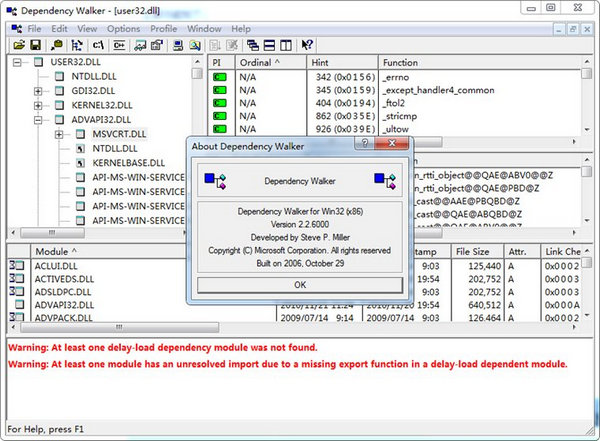Image resolution: width=600 pixels, height=441 pixels.
Task: Click the delay-load dependency not found warning
Action: coord(163,348)
